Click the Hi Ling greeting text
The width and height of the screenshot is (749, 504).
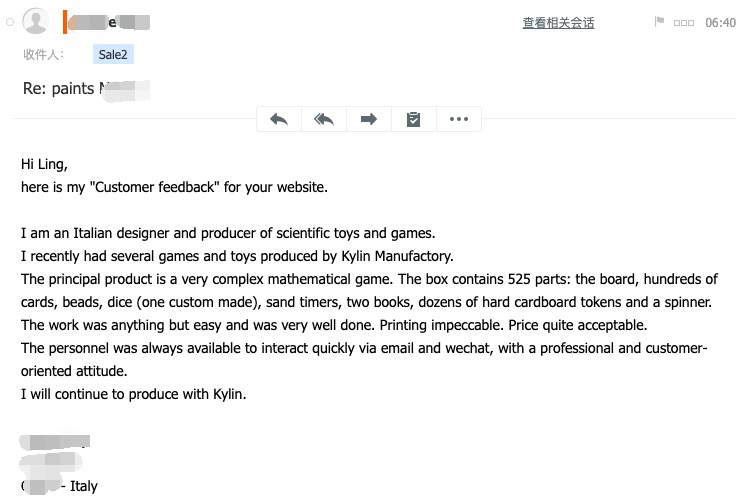(44, 164)
